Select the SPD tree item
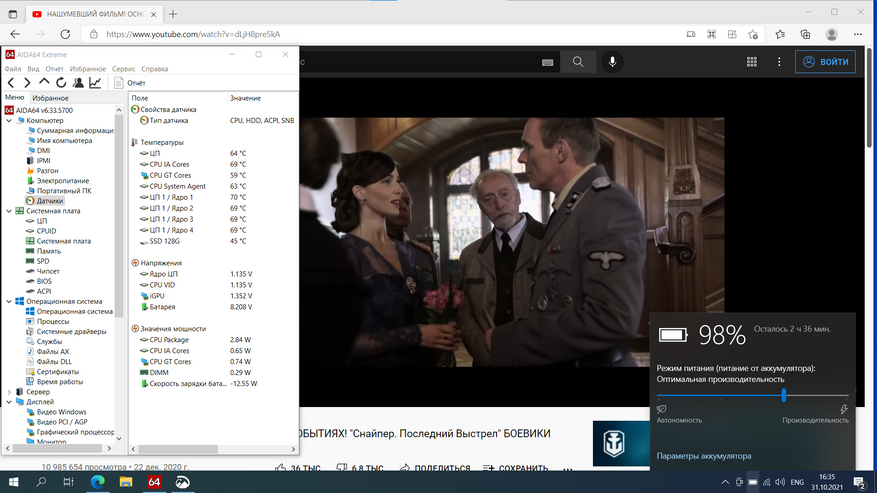Image resolution: width=877 pixels, height=493 pixels. coord(37,261)
